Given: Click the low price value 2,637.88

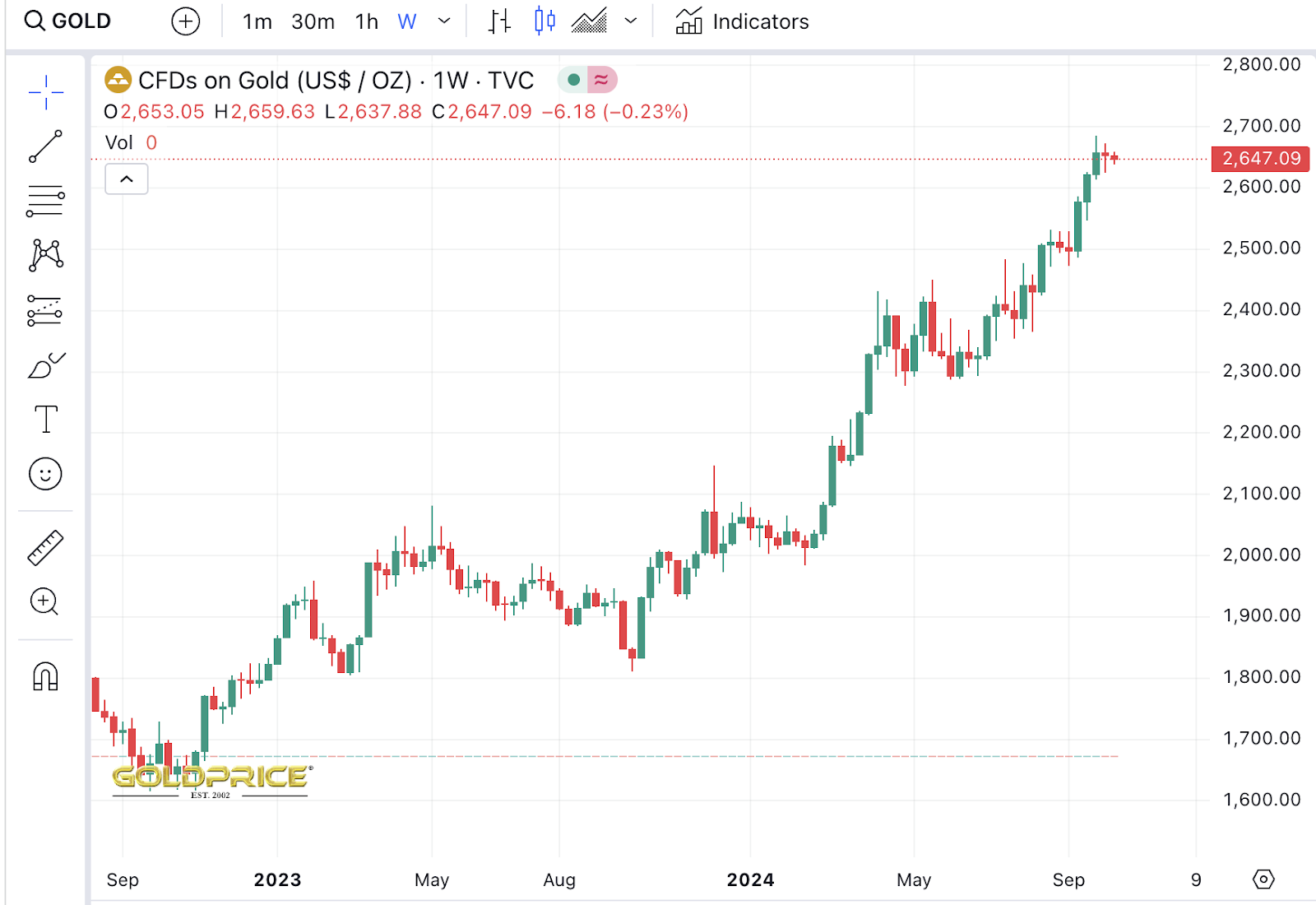Looking at the screenshot, I should [379, 112].
